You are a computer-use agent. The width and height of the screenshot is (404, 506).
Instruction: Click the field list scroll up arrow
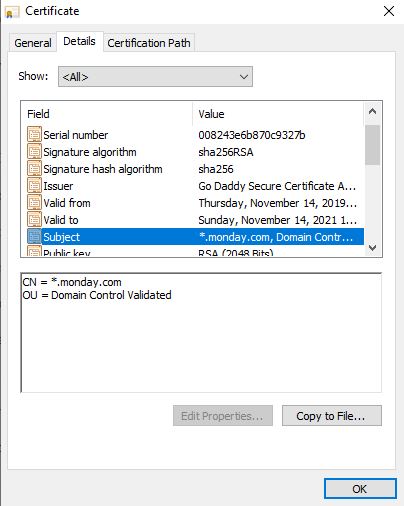pos(373,112)
